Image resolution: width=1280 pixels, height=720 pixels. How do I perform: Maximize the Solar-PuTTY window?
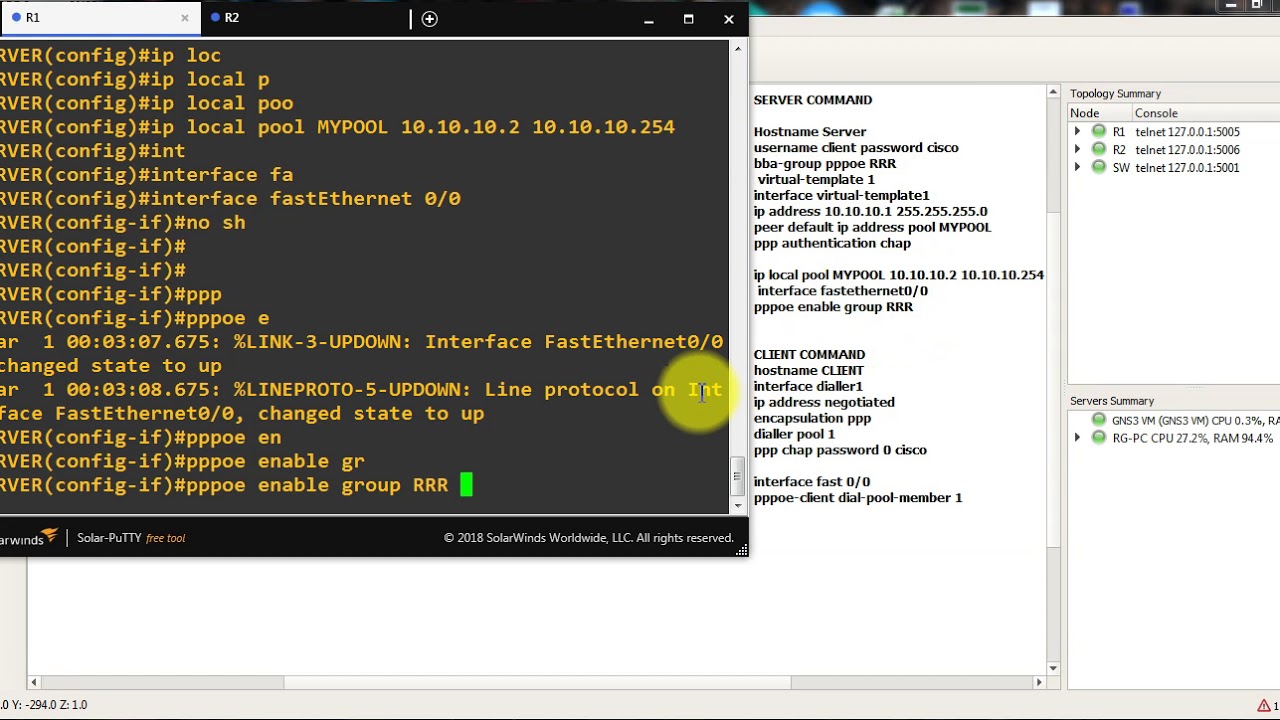coord(688,19)
